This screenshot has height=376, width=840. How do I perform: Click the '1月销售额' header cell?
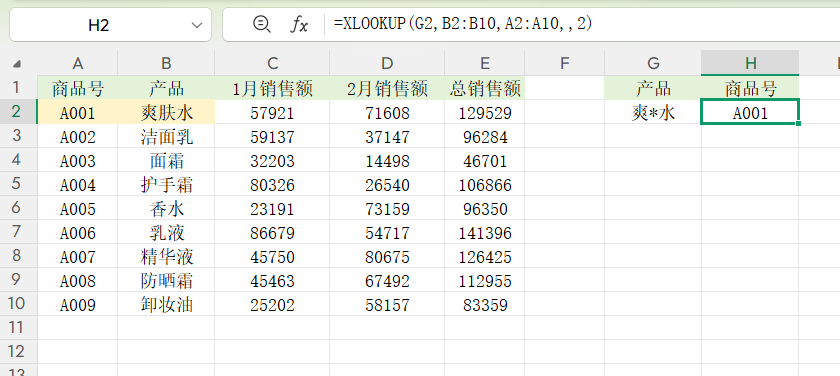pyautogui.click(x=272, y=88)
